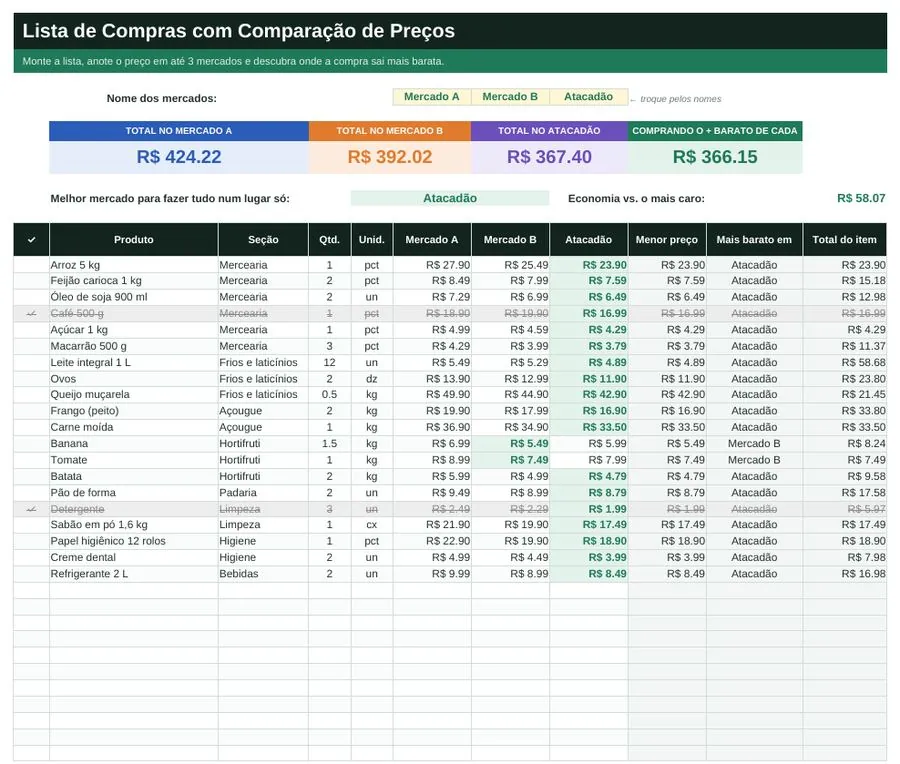Click the Mais barato em column header
This screenshot has width=900, height=764.
point(754,240)
